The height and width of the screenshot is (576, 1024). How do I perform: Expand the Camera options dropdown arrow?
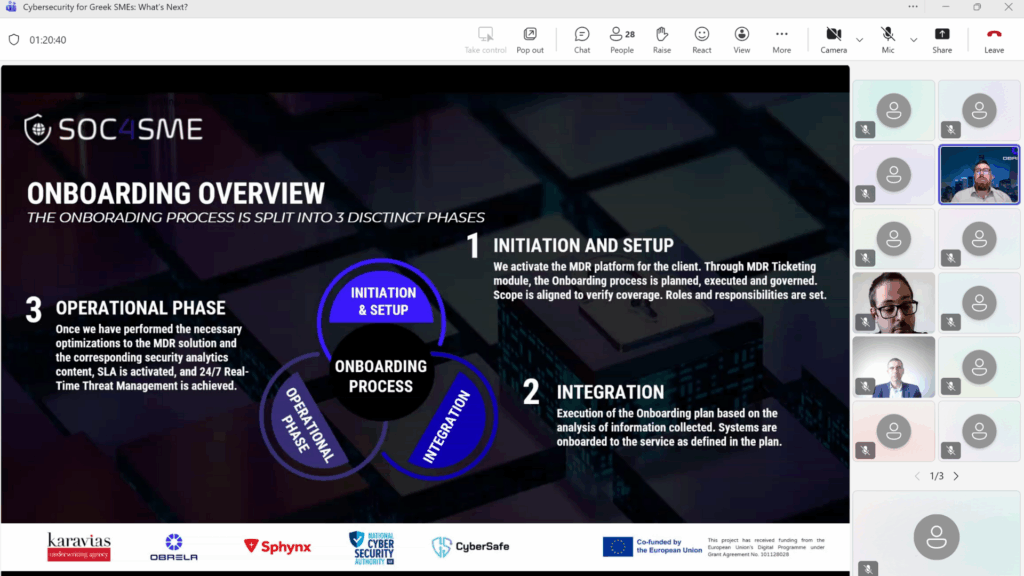pos(860,40)
